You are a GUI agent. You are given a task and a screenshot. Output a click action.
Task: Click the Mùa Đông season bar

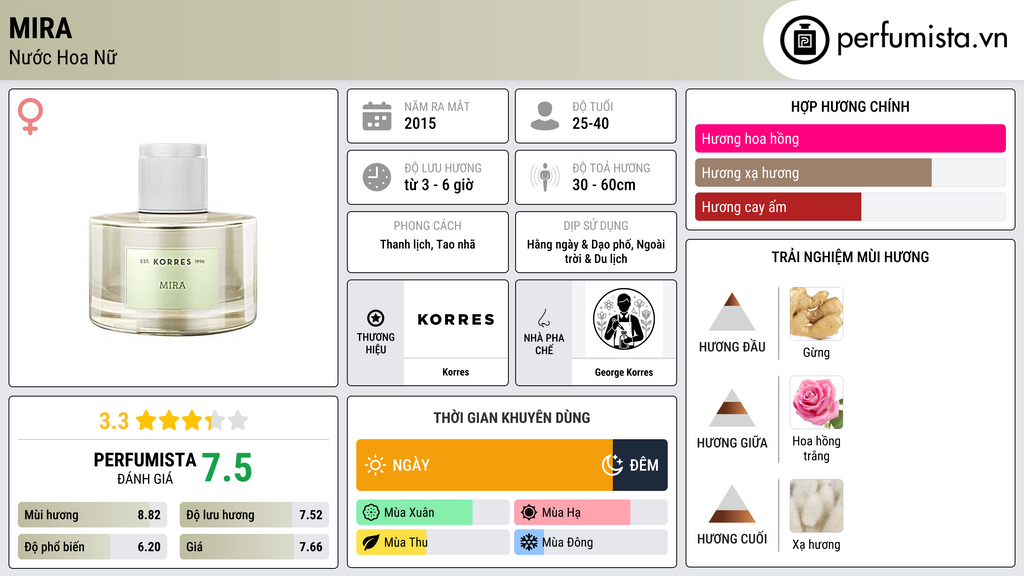pos(591,542)
